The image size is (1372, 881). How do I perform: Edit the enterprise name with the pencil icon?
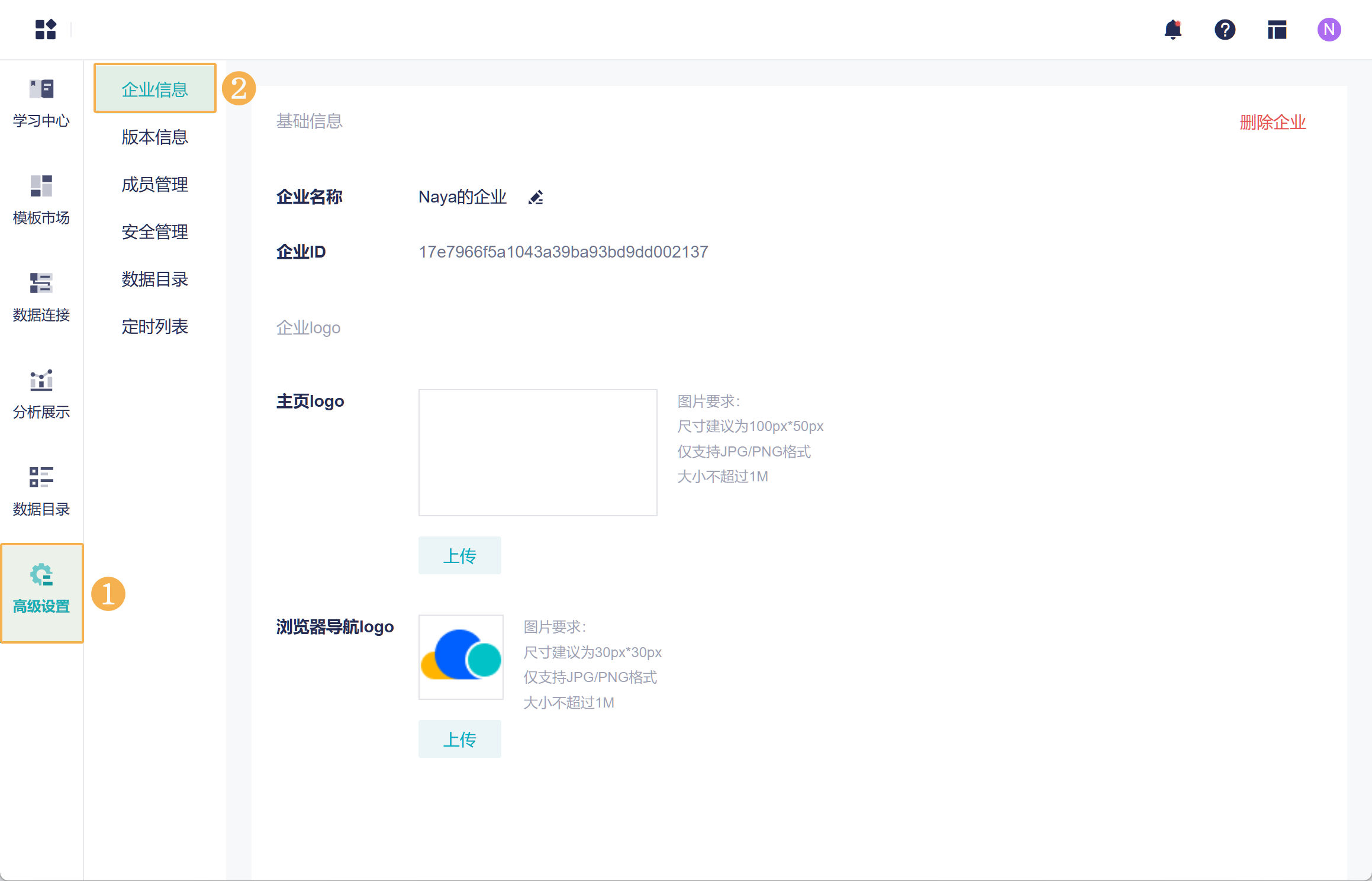click(536, 197)
